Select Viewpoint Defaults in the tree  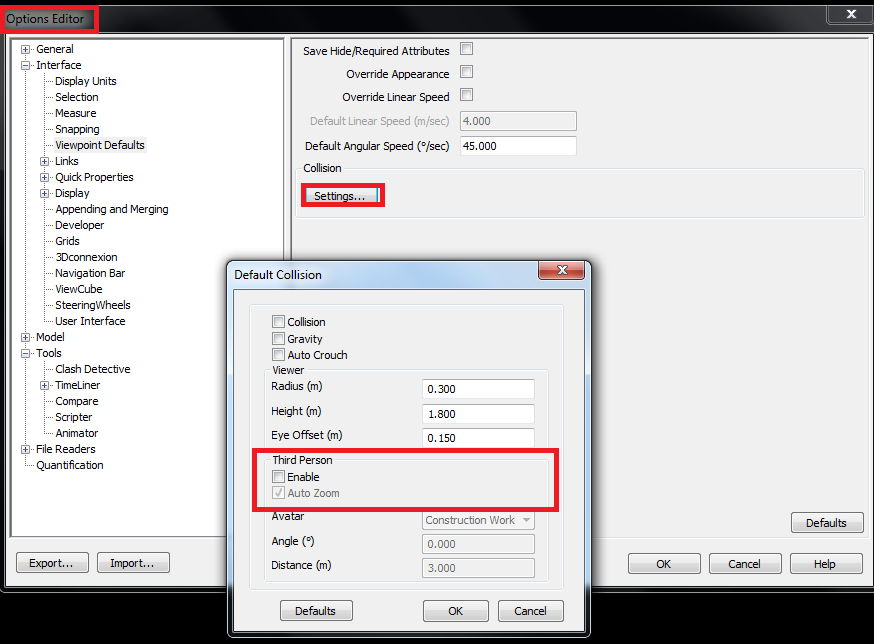click(x=99, y=144)
